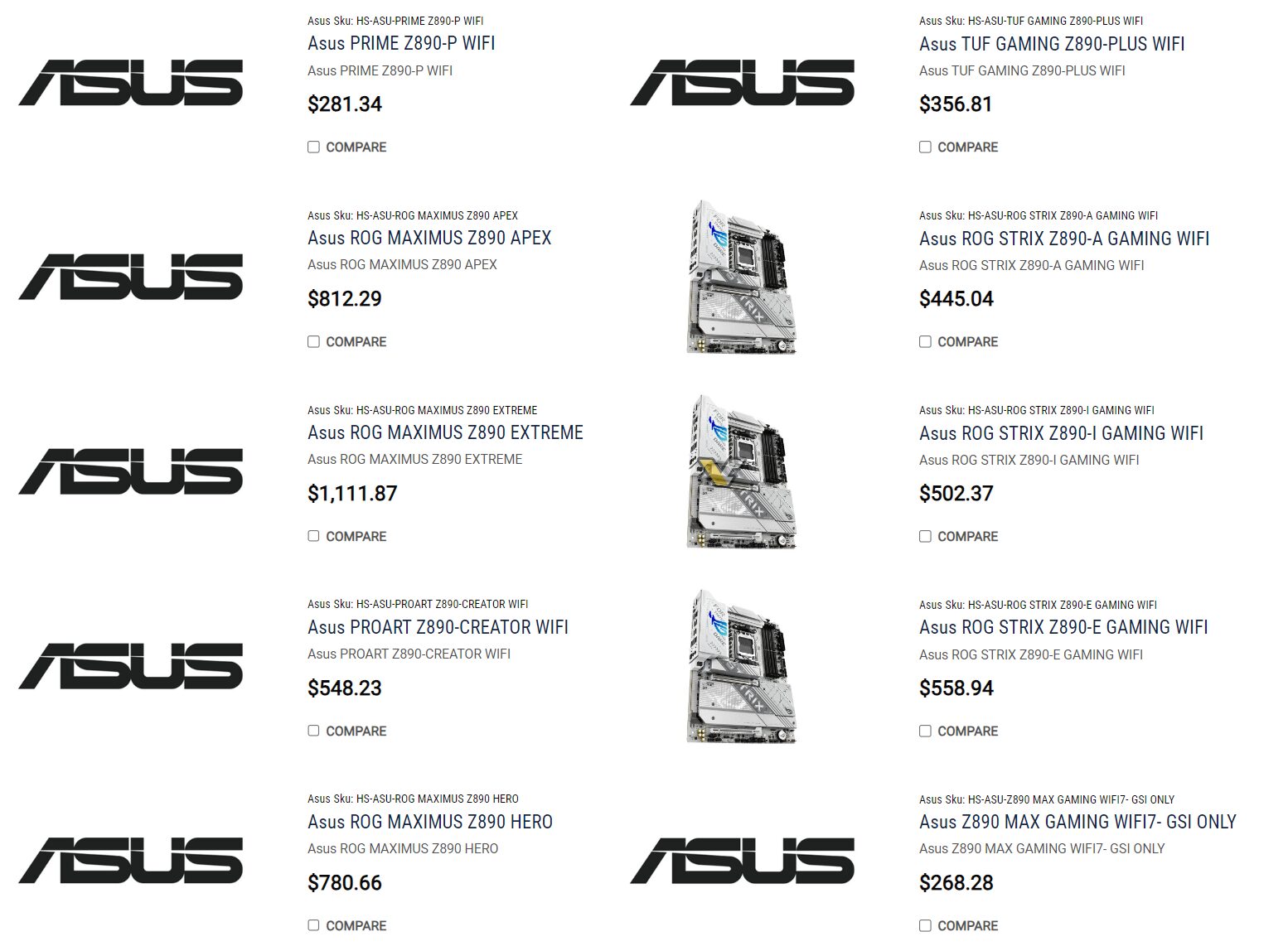Mark Compare for ROG STRIX Z890-E GAMING WIFI
Image resolution: width=1288 pixels, height=951 pixels.
(x=925, y=731)
